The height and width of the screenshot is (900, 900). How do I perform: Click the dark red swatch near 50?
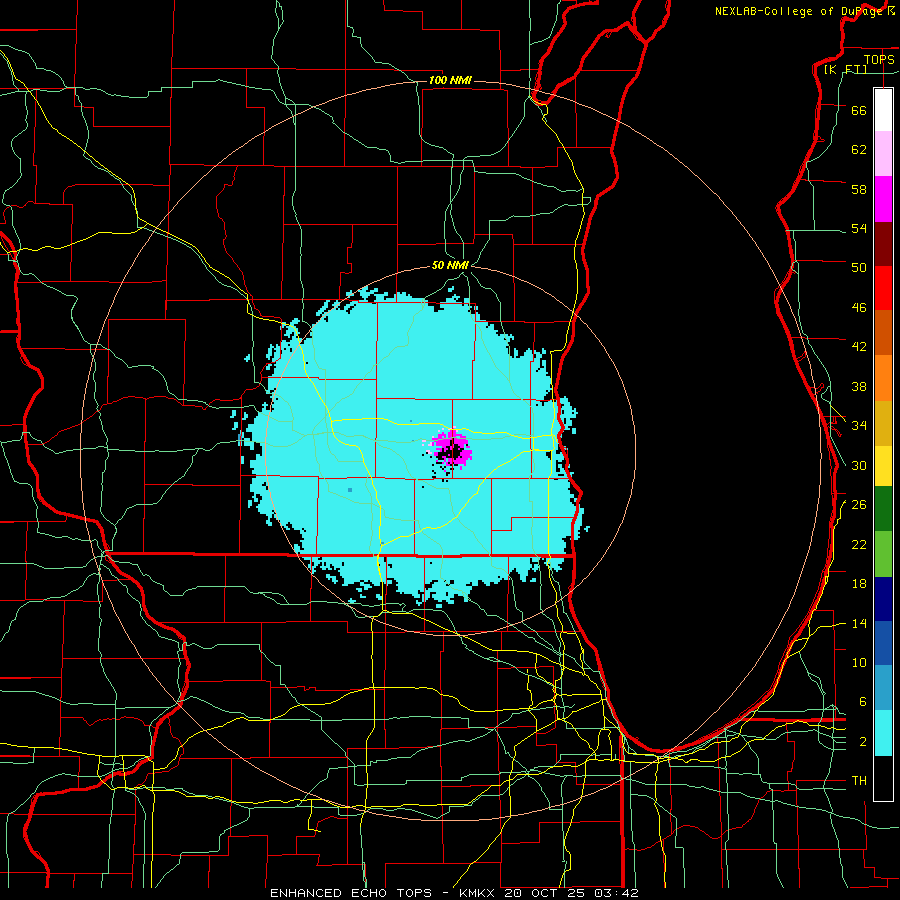[x=883, y=244]
